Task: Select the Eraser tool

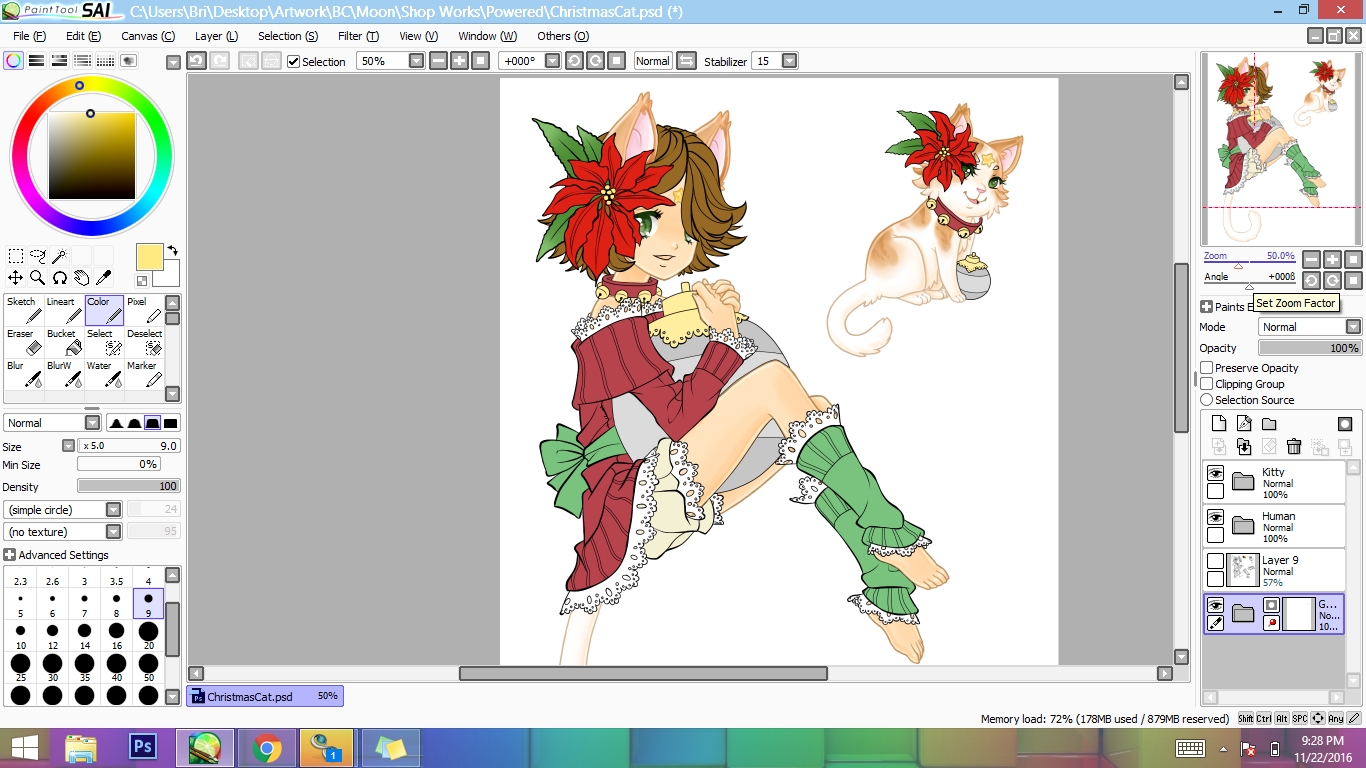Action: [x=24, y=343]
